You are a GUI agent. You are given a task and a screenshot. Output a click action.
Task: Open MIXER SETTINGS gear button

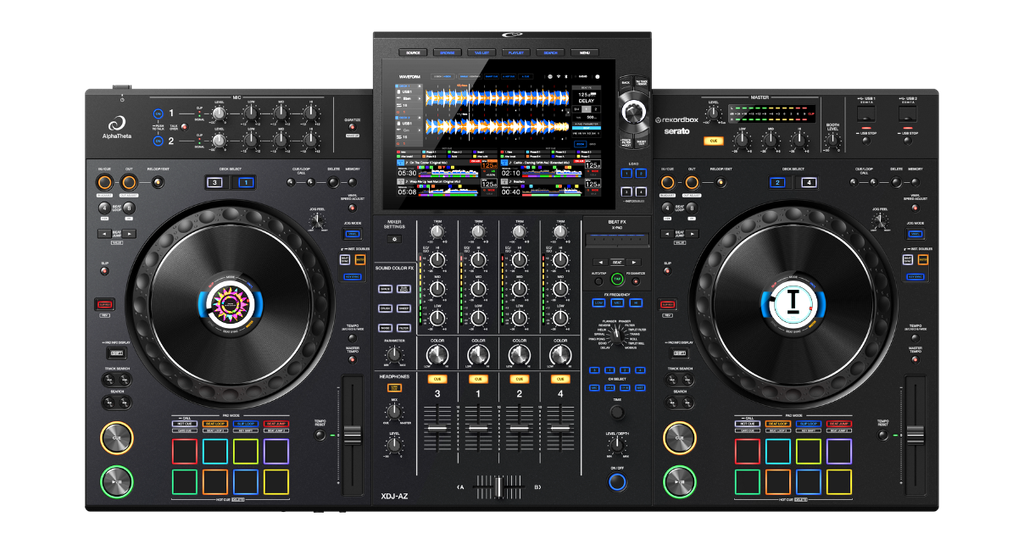click(394, 239)
